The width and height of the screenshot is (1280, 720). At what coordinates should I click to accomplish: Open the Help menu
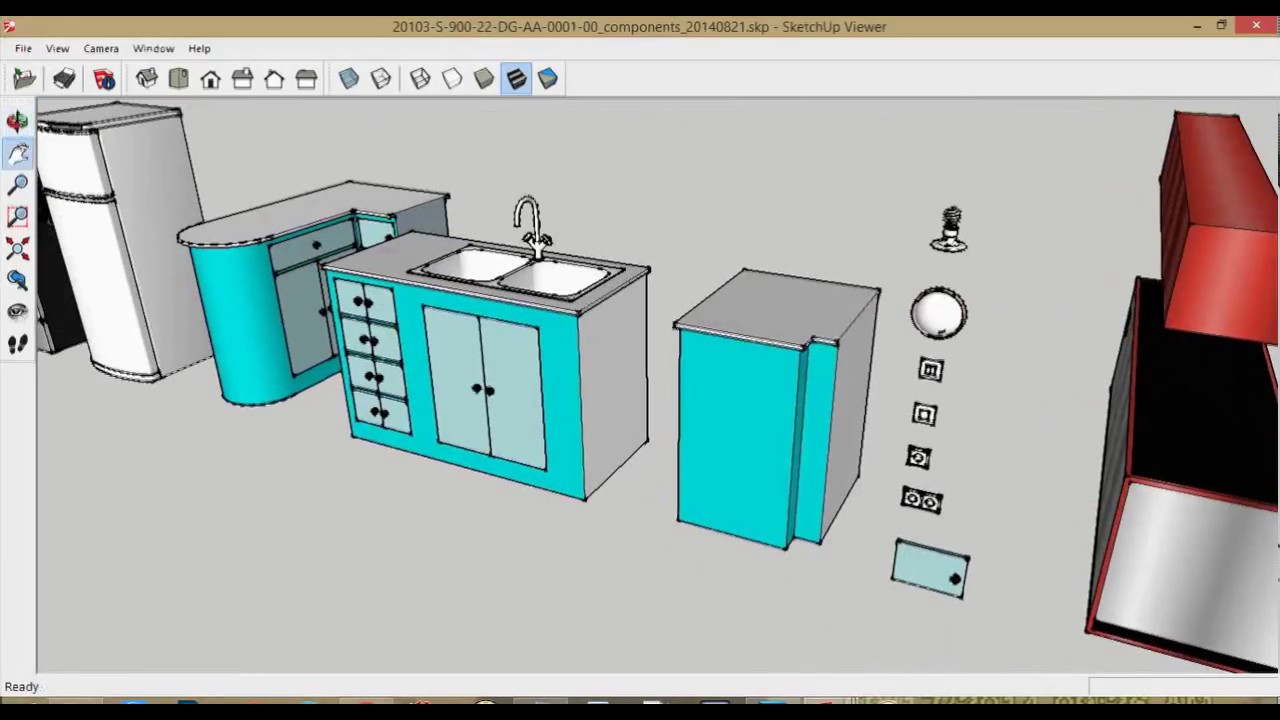pyautogui.click(x=199, y=48)
